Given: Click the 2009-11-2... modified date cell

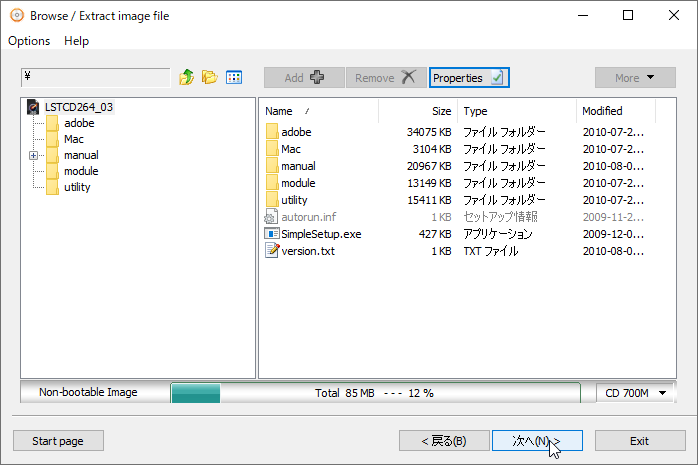Looking at the screenshot, I should point(613,217).
